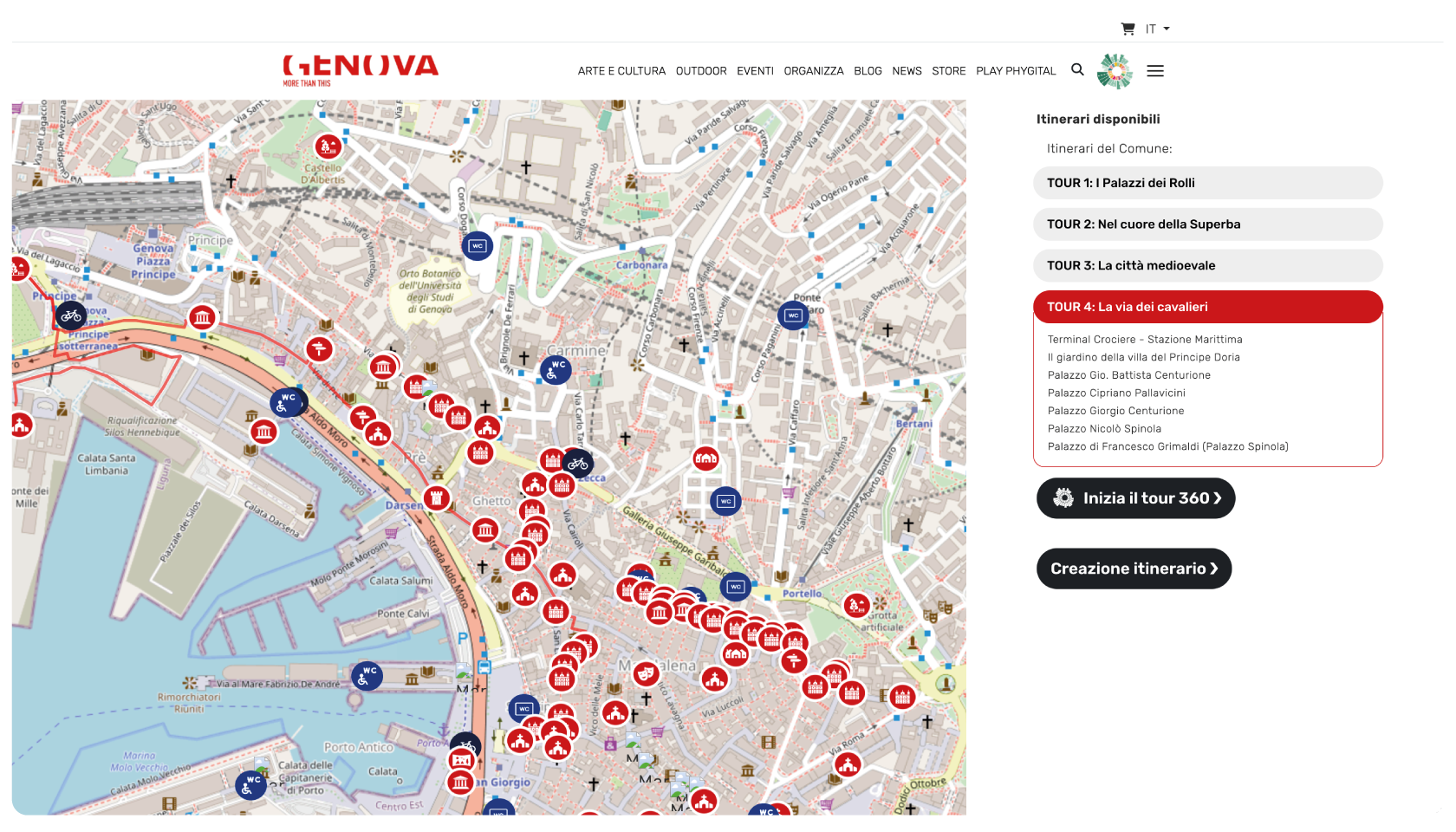Open the shopping cart icon

1128,29
